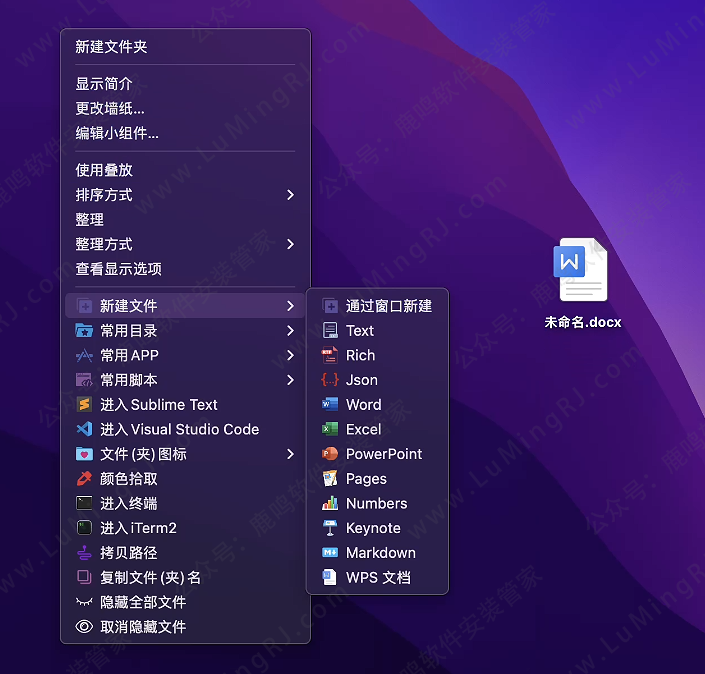Image resolution: width=705 pixels, height=674 pixels.
Task: Click the Text file icon
Action: [330, 331]
